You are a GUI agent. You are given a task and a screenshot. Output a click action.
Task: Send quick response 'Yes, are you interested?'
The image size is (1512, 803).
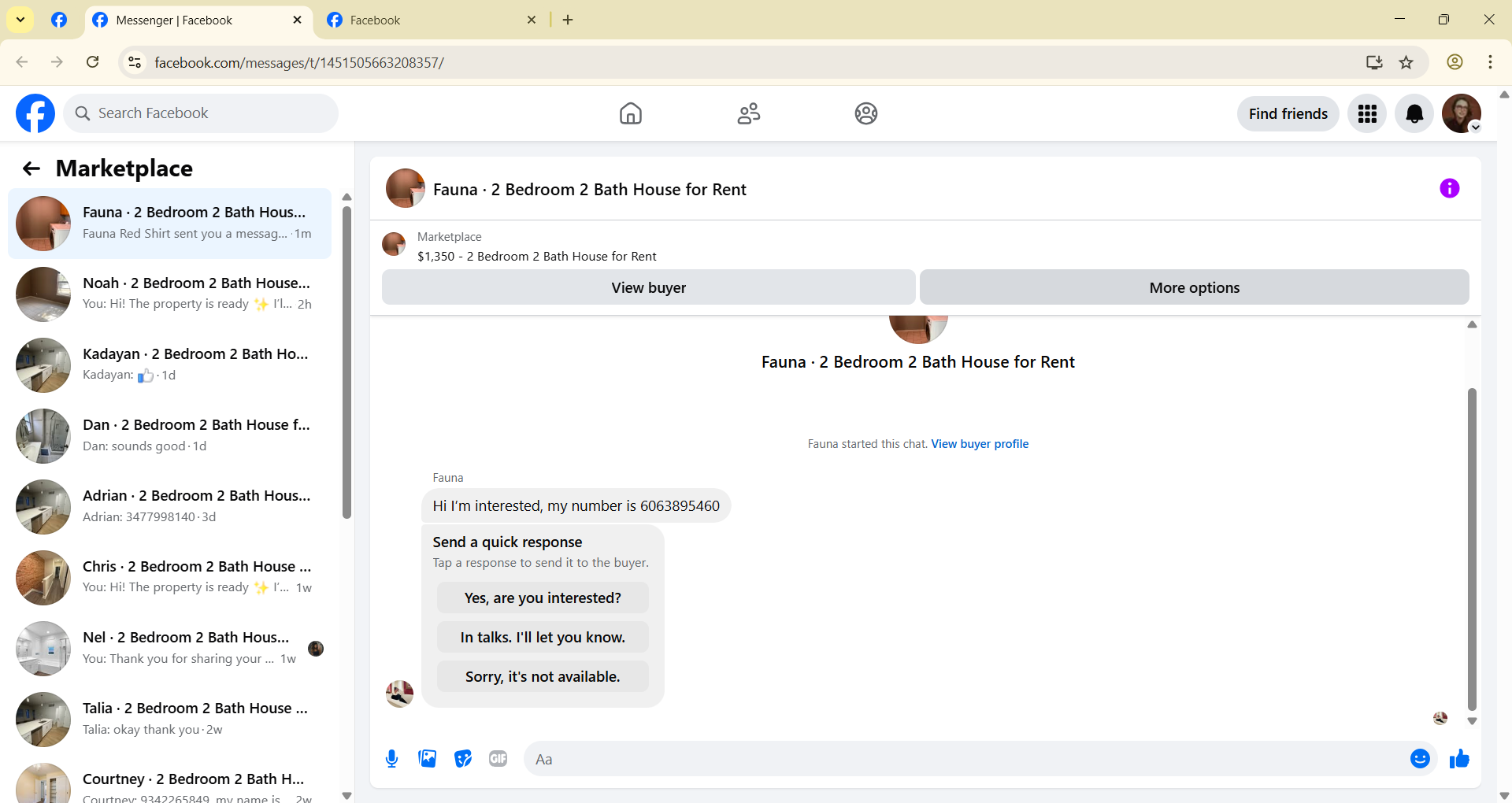[543, 598]
